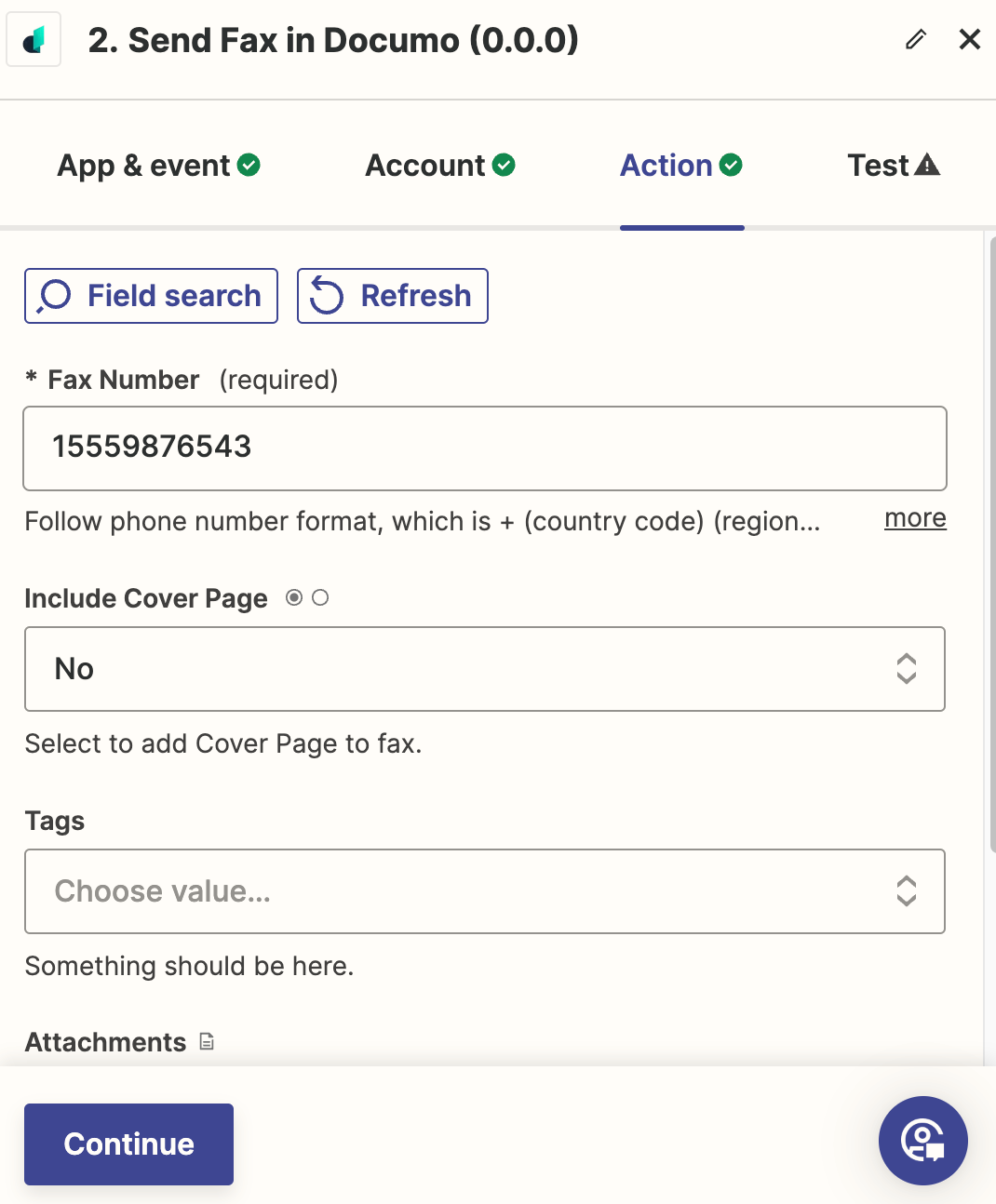Select second radio option for Include Cover Page
Screen dimensions: 996x1204
[320, 597]
